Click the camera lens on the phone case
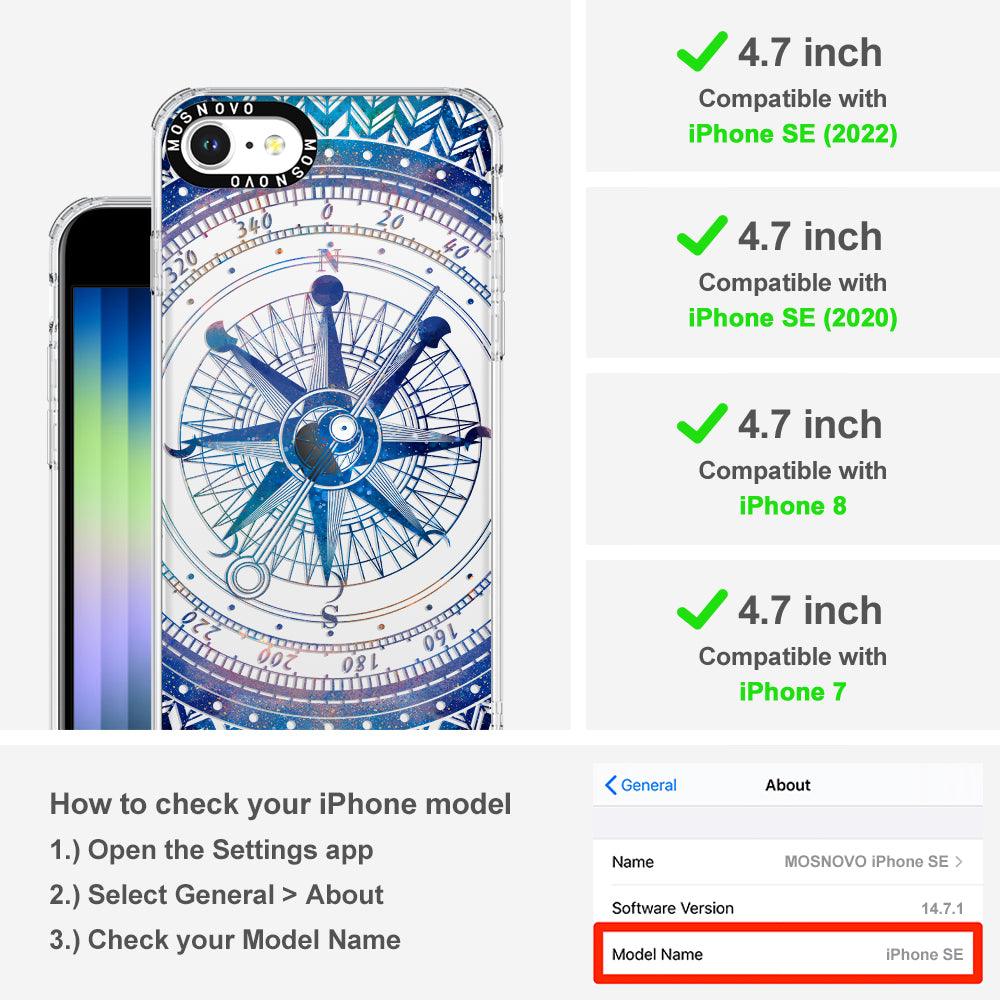 210,145
